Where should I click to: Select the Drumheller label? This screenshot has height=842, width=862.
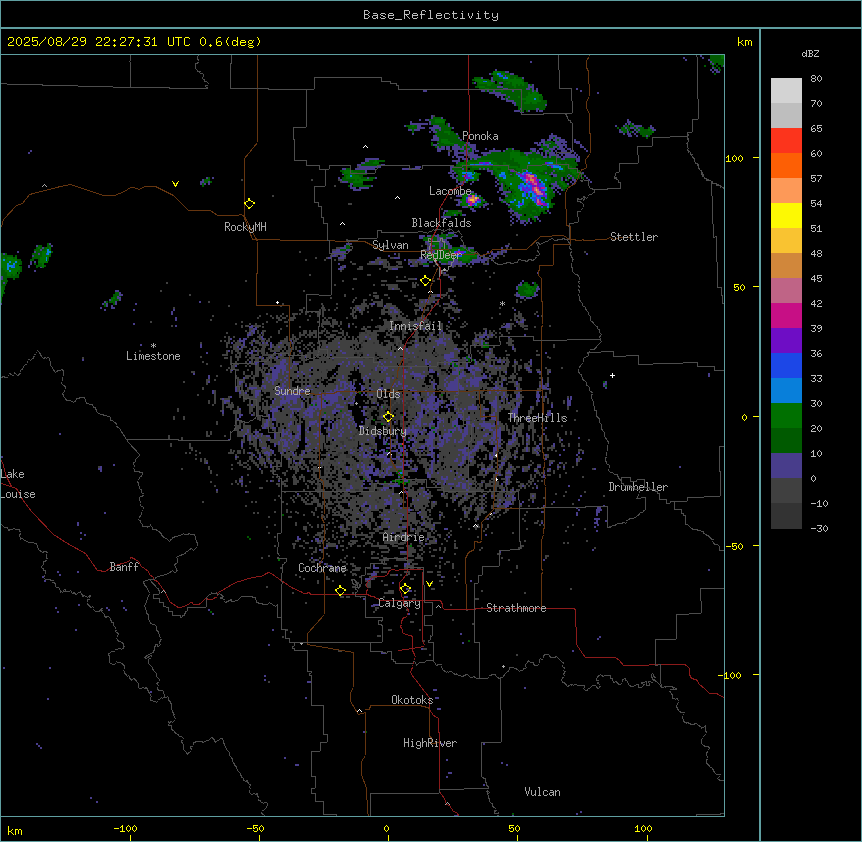click(x=638, y=487)
